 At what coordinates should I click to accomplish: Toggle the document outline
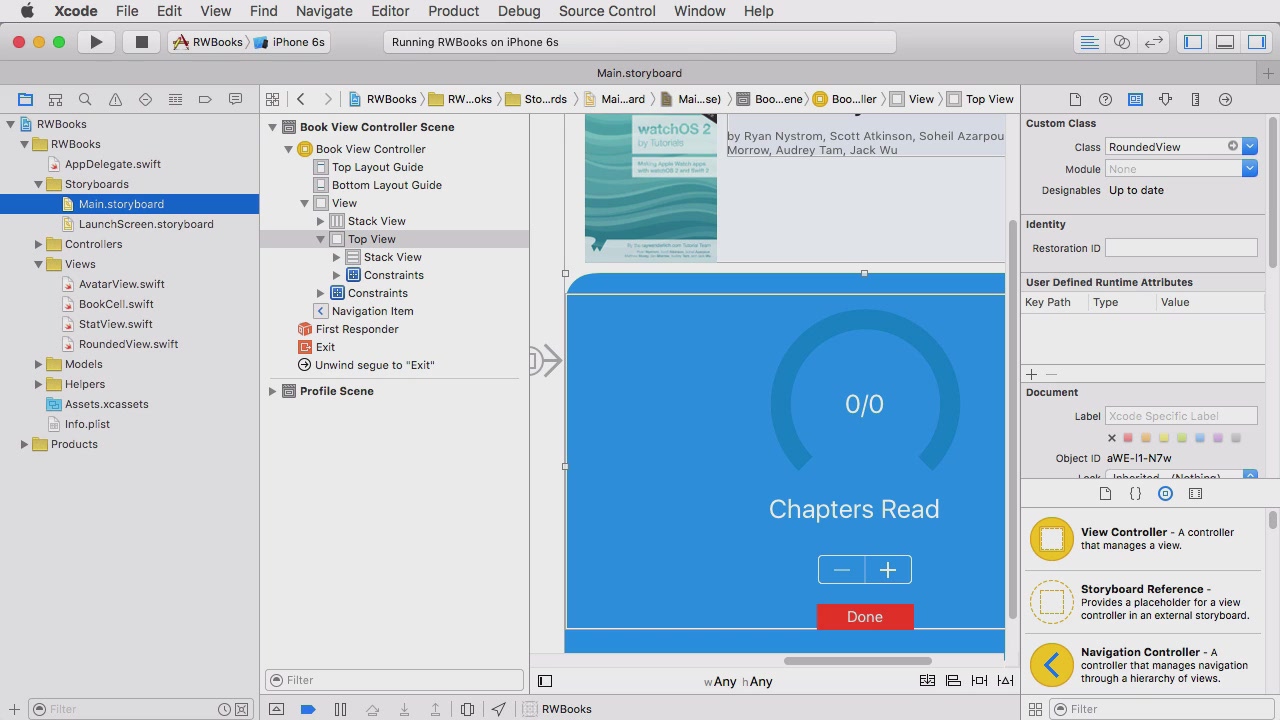click(545, 681)
